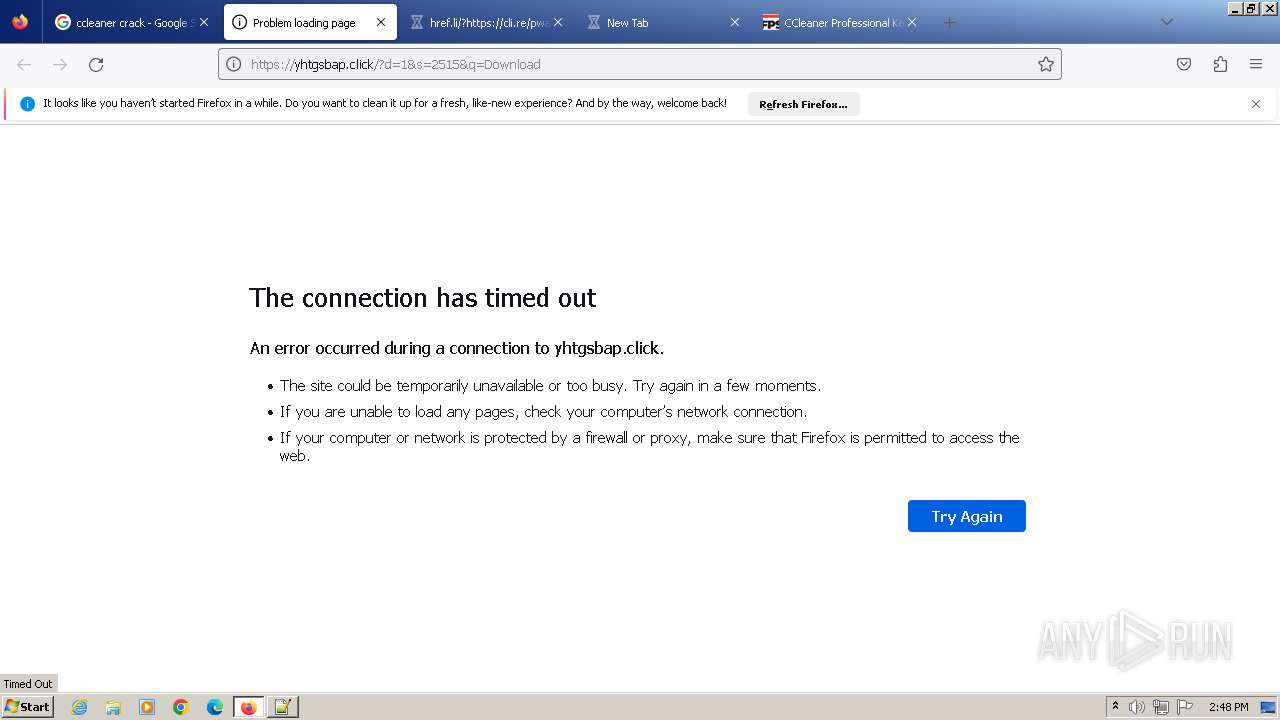Dismiss the refresh Firefox notification bar
The image size is (1280, 720).
pyautogui.click(x=1256, y=104)
